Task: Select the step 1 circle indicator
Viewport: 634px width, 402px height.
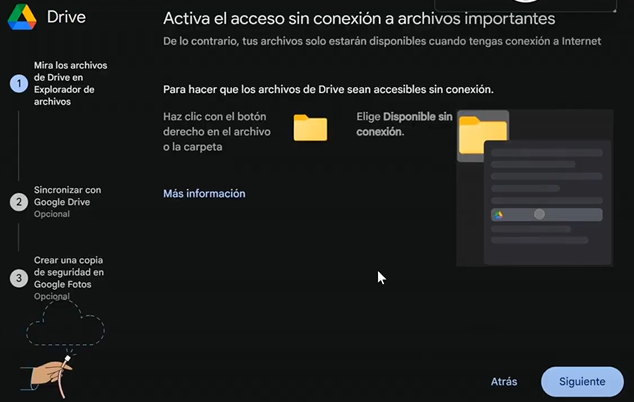Action: (18, 84)
